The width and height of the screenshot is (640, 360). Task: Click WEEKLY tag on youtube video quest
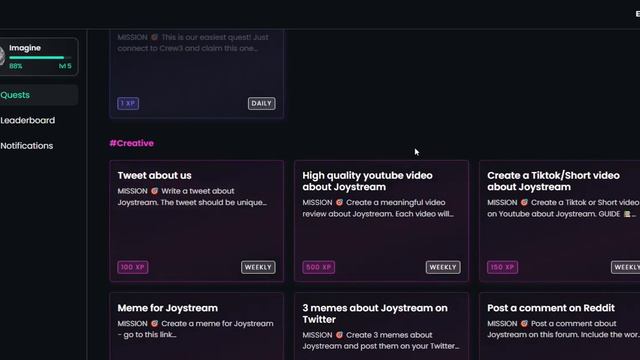pyautogui.click(x=443, y=267)
